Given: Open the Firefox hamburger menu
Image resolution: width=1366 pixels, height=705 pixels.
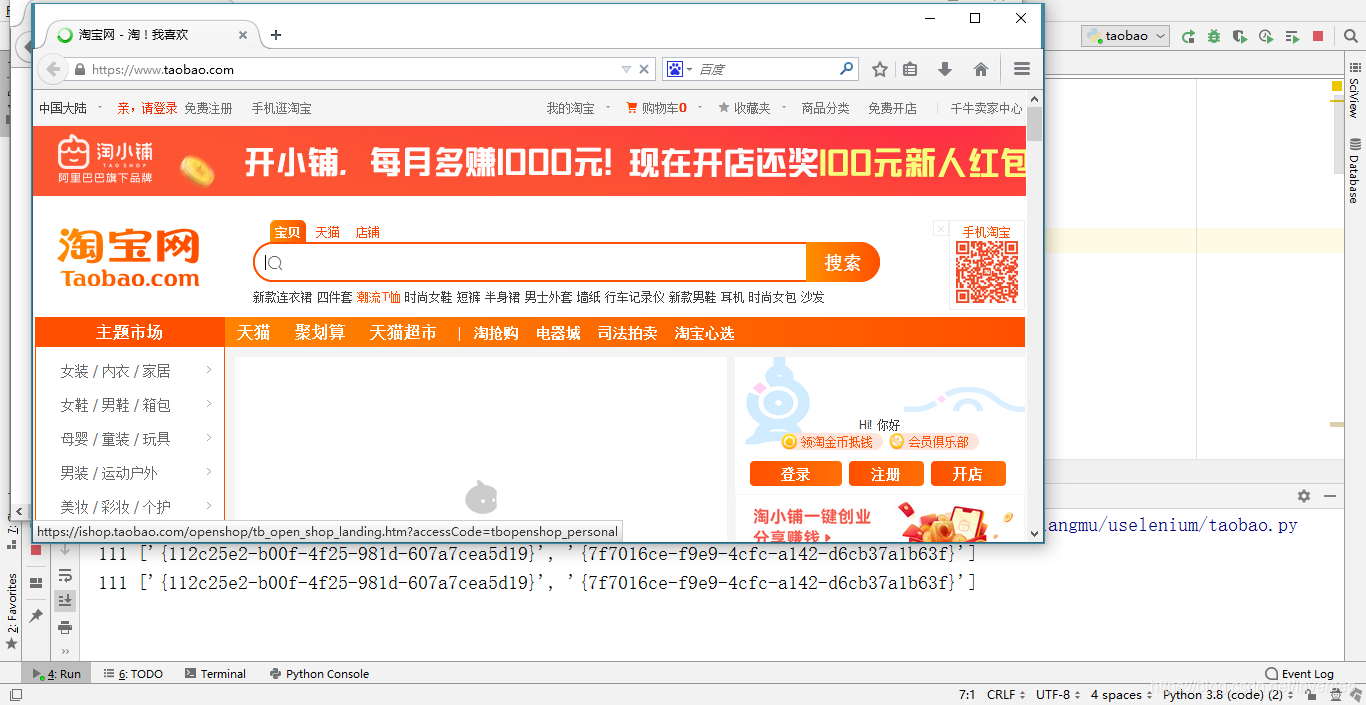Looking at the screenshot, I should (1021, 69).
